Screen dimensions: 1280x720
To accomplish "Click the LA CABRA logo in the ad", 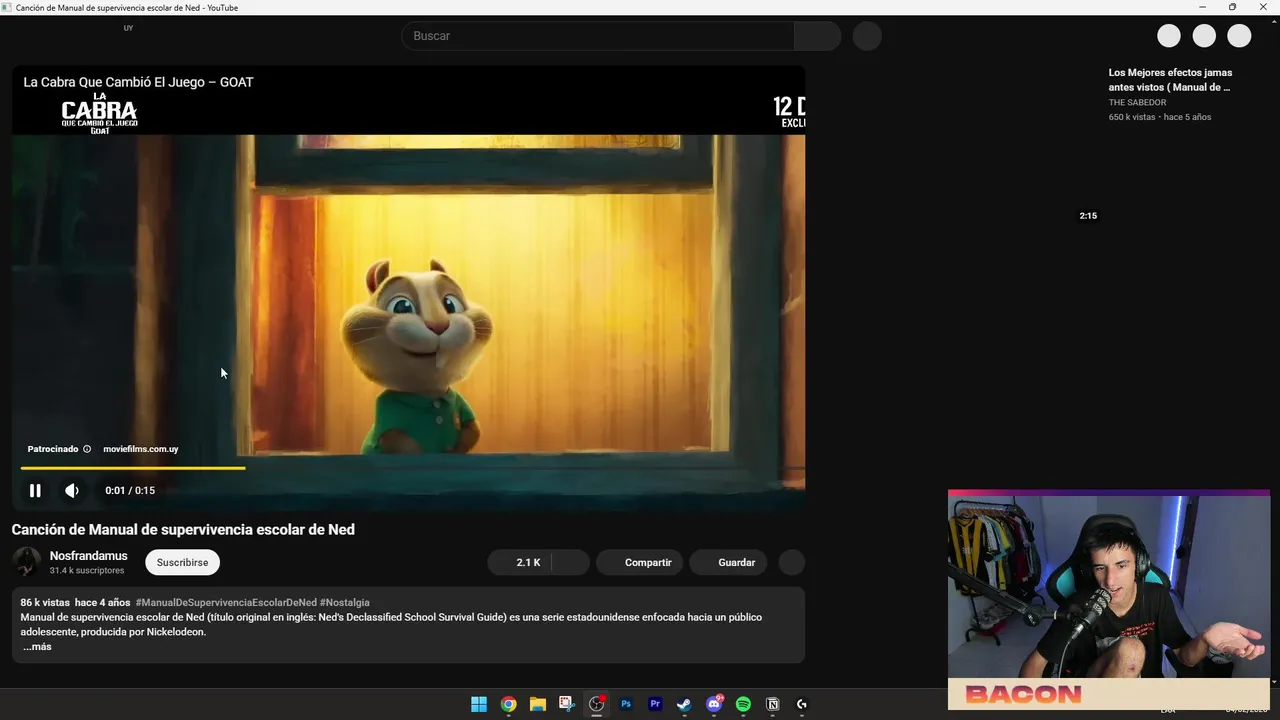I will (x=100, y=115).
